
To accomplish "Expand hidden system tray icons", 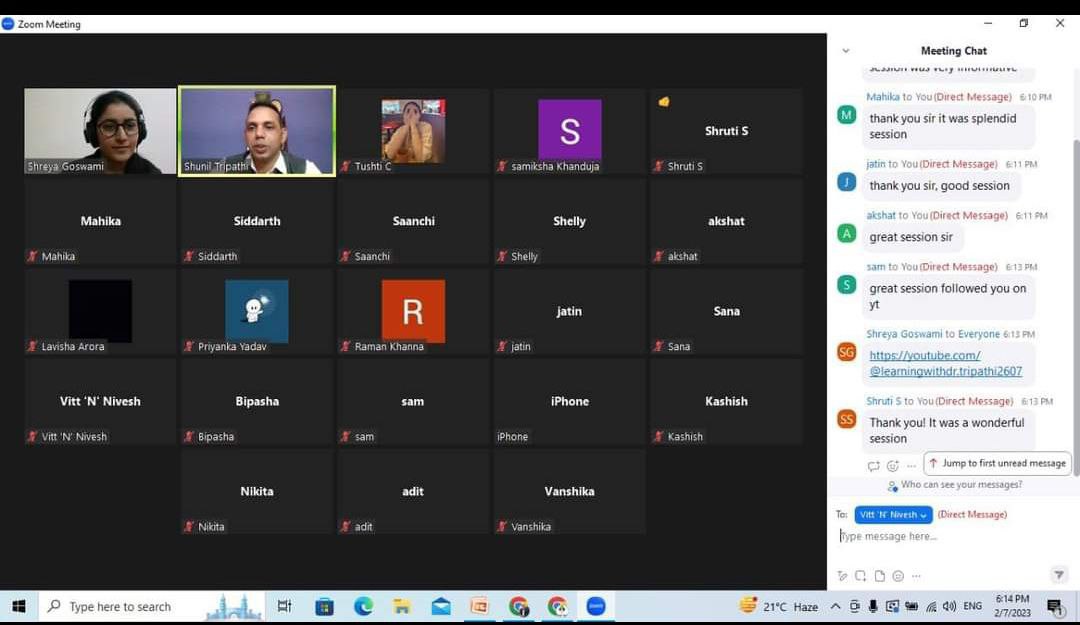I will tap(835, 606).
